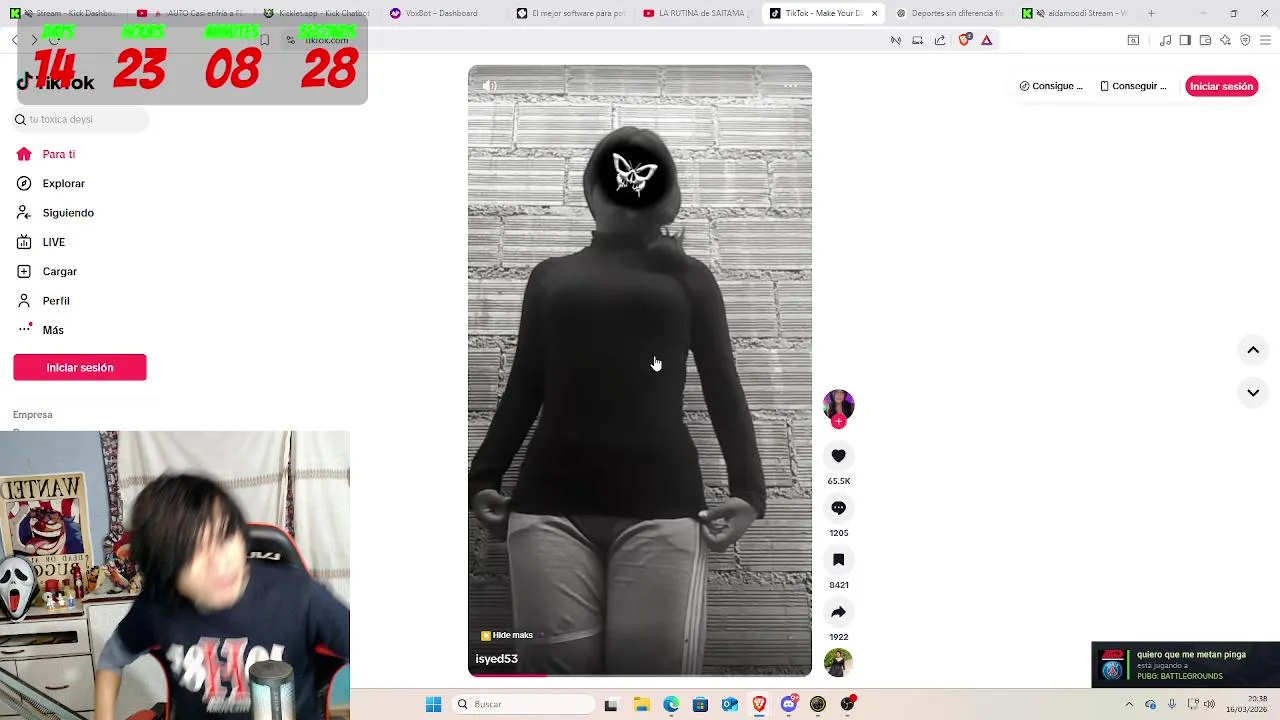Screen dimensions: 1280x720
Task: Open Microsoft Store from the taskbar
Action: pyautogui.click(x=700, y=704)
